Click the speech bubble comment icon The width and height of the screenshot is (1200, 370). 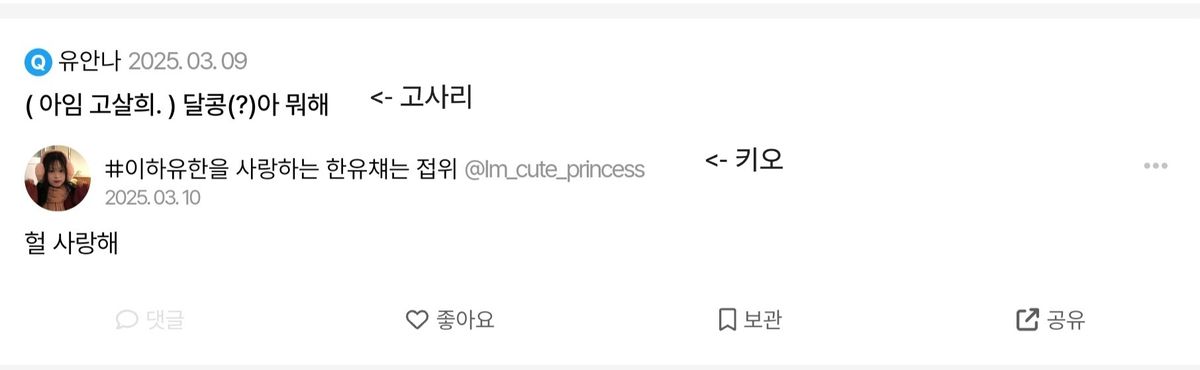tap(127, 320)
